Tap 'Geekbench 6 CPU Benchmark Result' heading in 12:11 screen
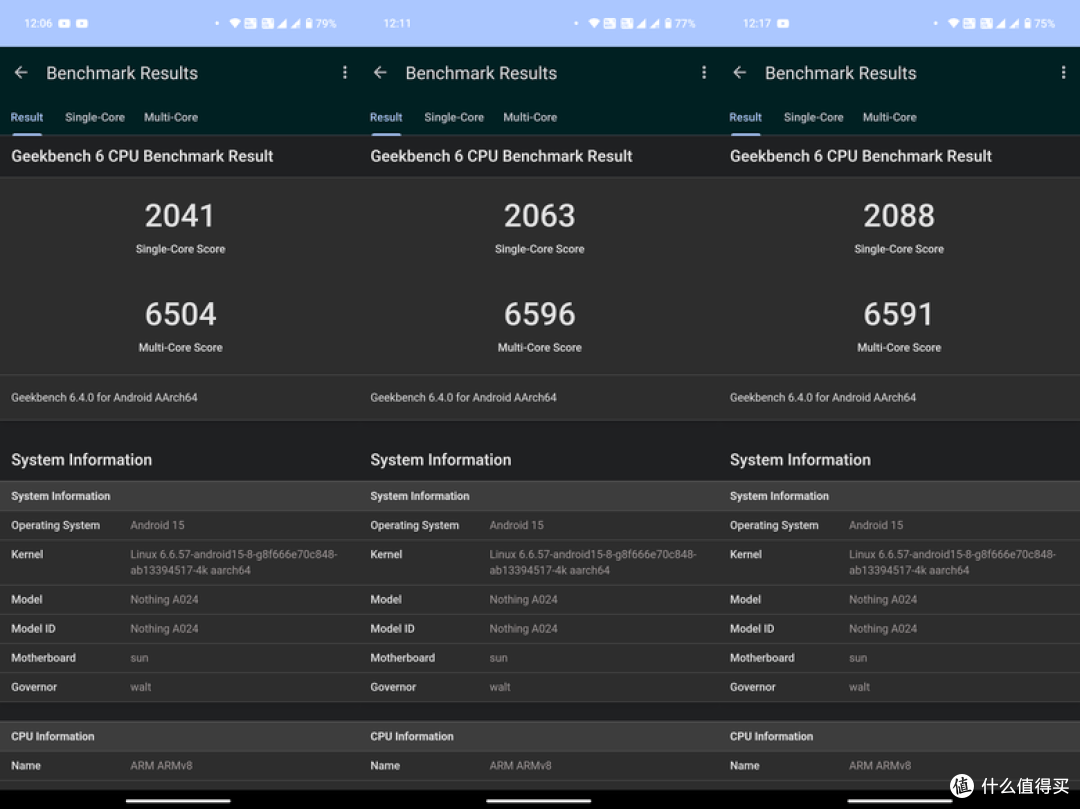 pyautogui.click(x=501, y=156)
